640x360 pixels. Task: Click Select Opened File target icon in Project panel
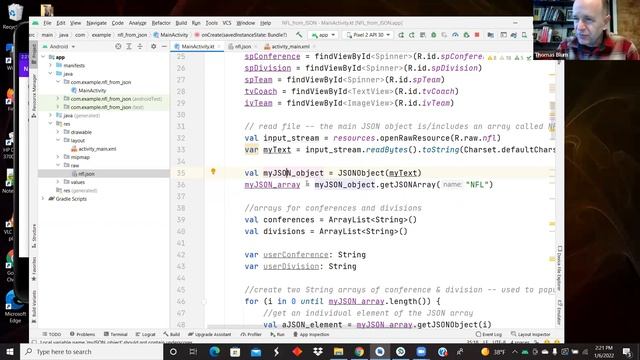click(x=118, y=47)
